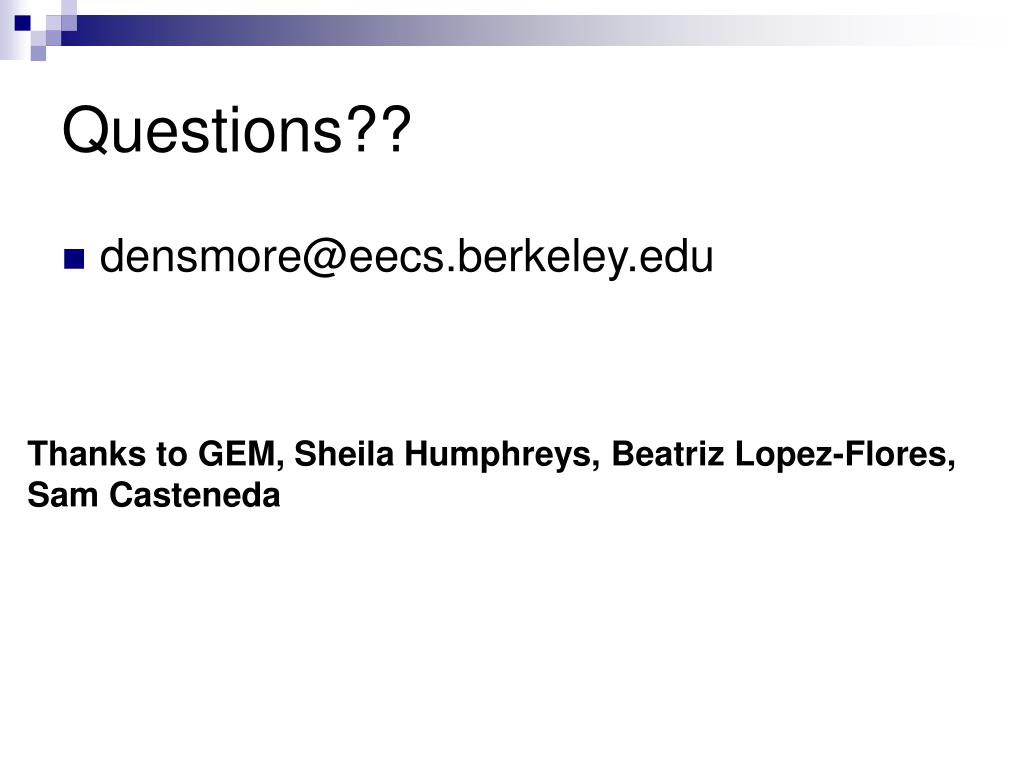The height and width of the screenshot is (768, 1024).
Task: Click the "@" symbol in the email address
Action: tap(324, 258)
